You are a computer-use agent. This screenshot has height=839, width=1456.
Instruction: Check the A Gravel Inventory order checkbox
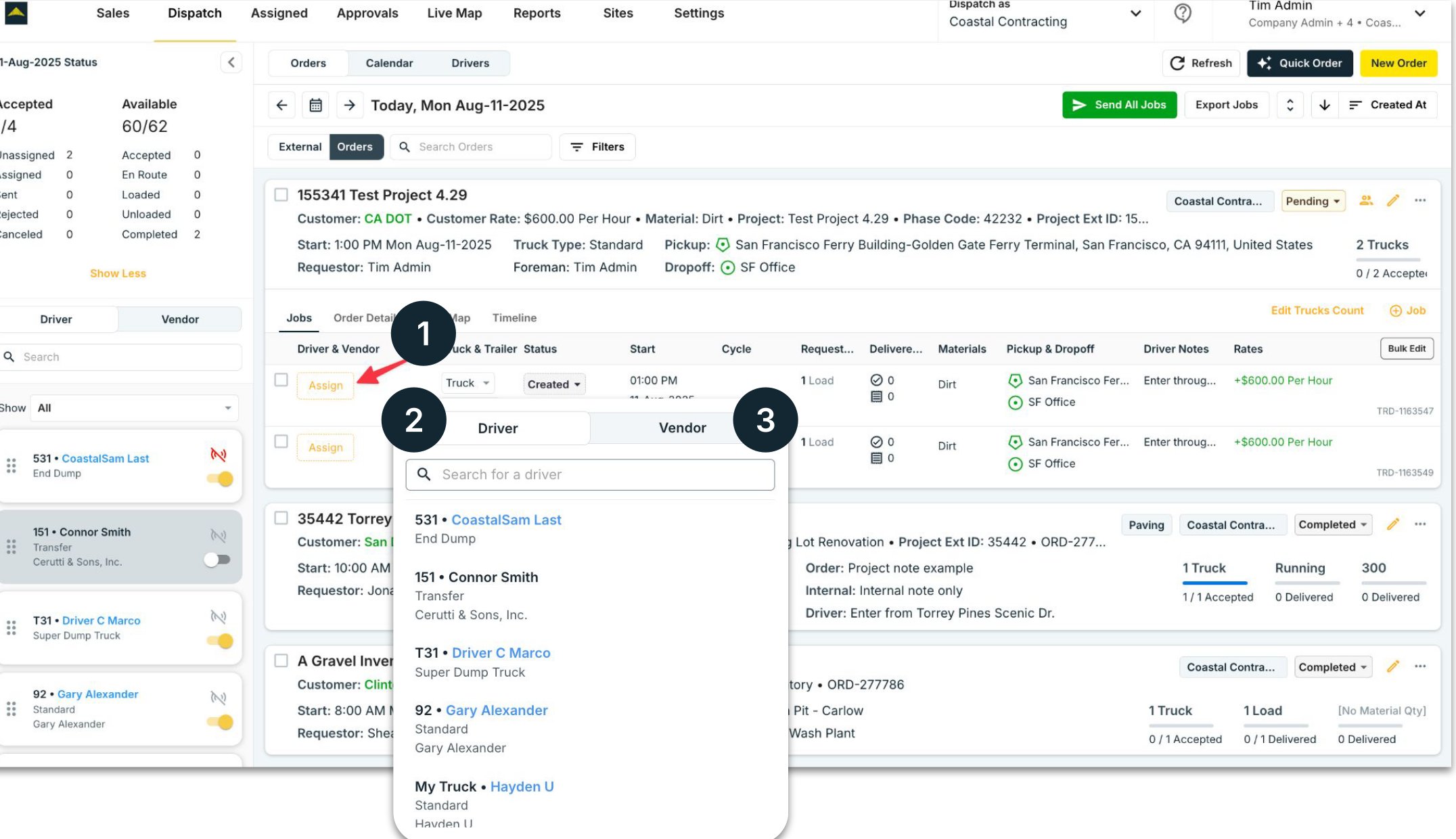(x=281, y=660)
